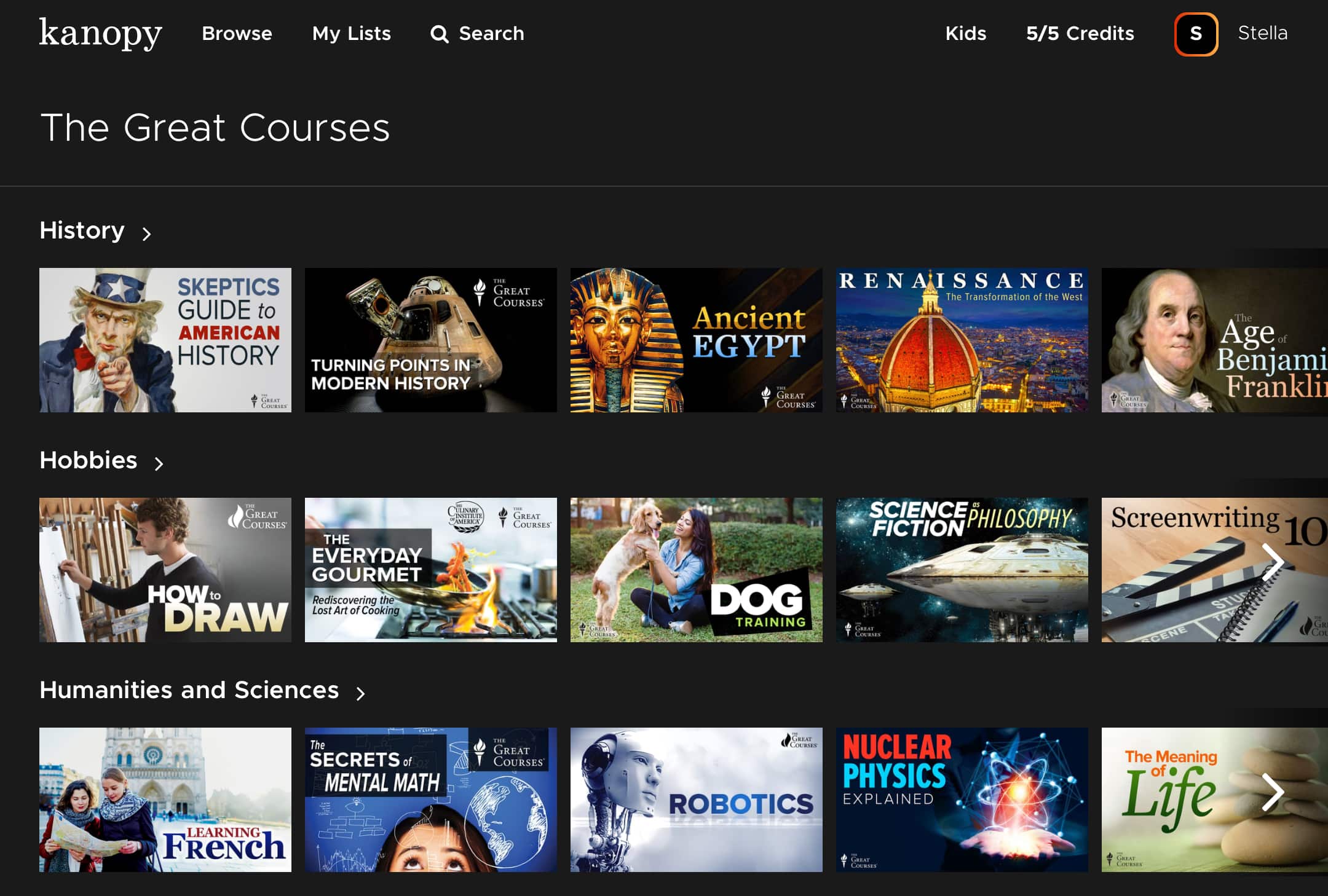
Task: Click the search magnifier icon
Action: pyautogui.click(x=439, y=34)
